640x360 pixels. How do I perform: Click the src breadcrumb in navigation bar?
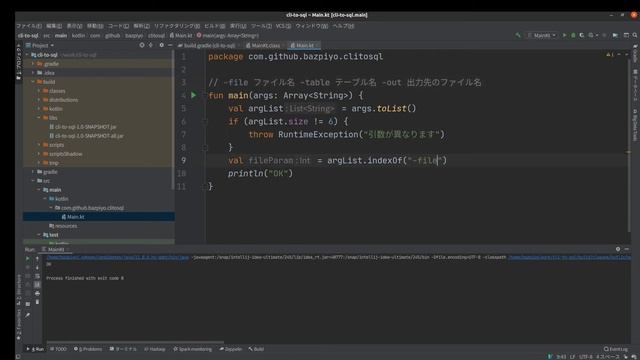click(47, 36)
